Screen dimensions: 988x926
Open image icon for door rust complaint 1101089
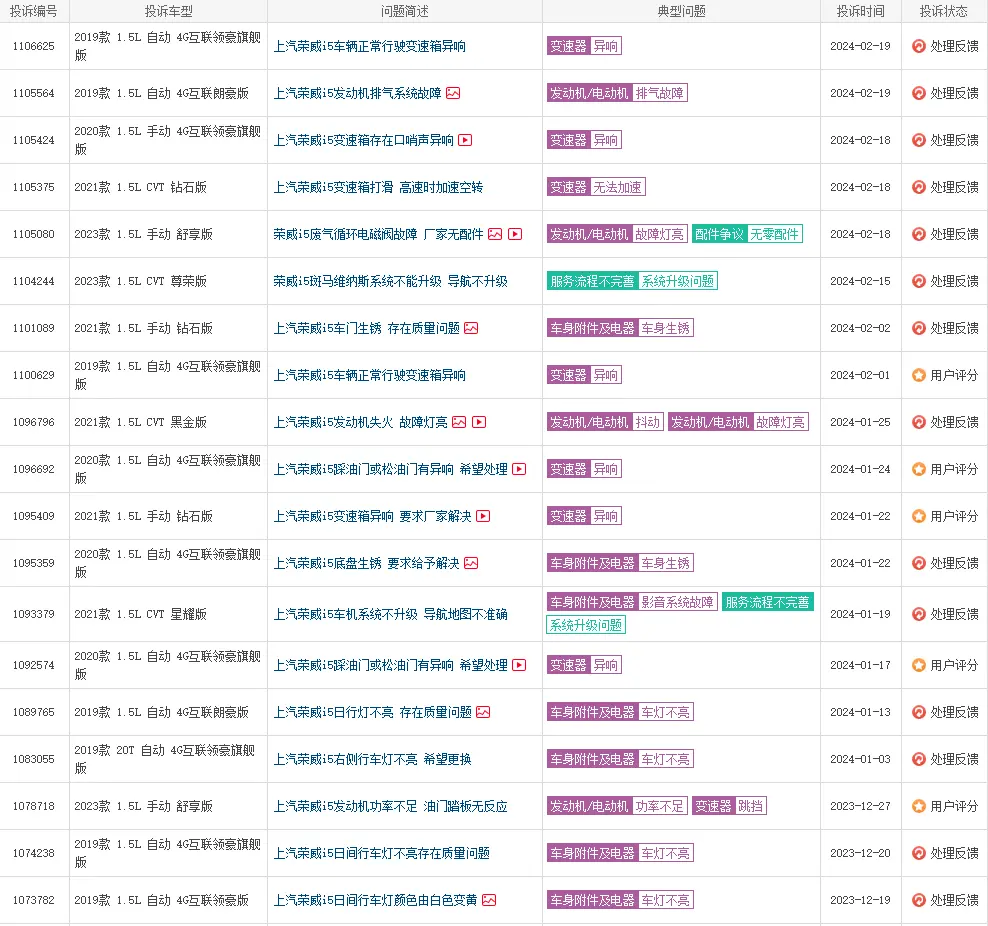point(471,328)
